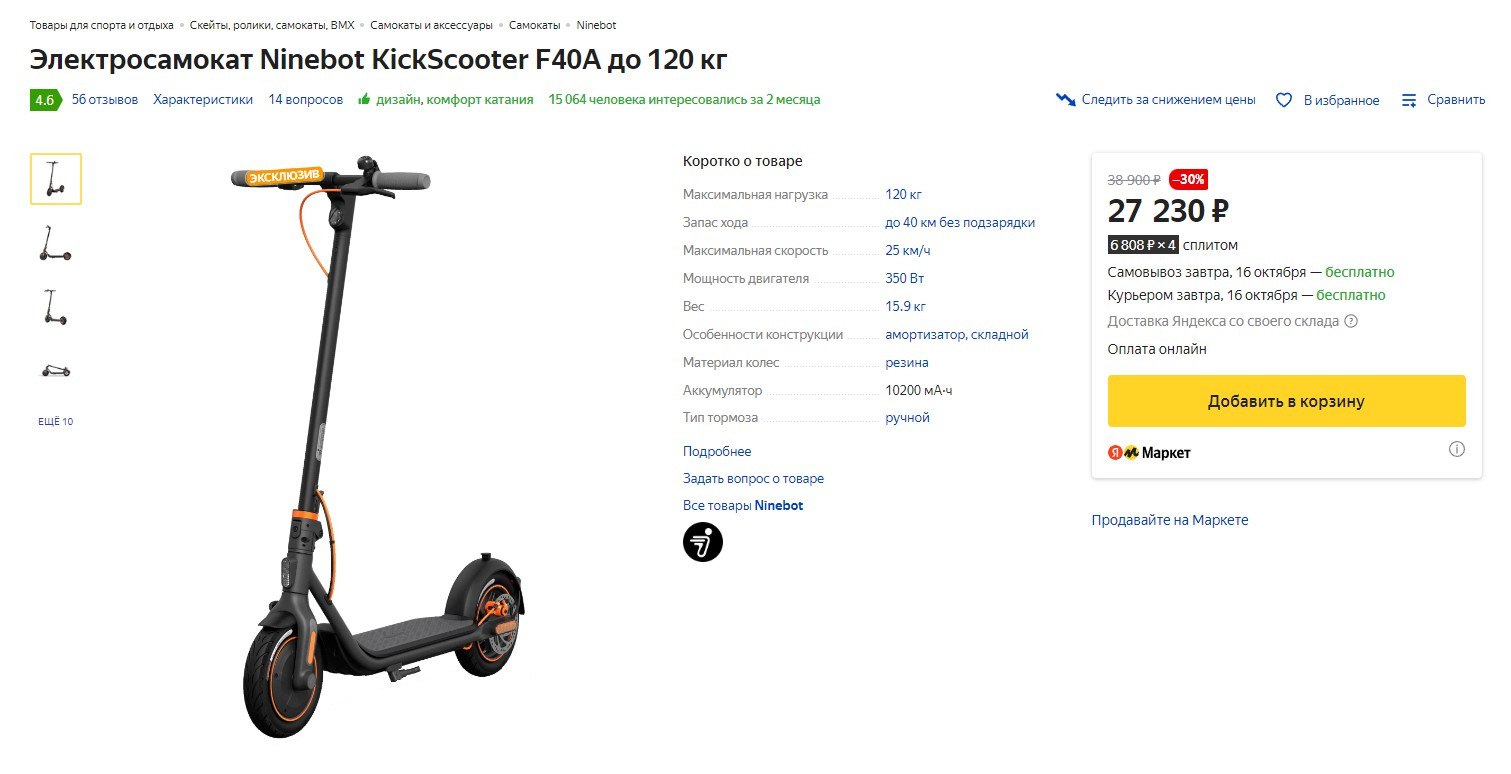Open the 56 отзывов reviews section
1511x774 pixels.
tap(105, 99)
